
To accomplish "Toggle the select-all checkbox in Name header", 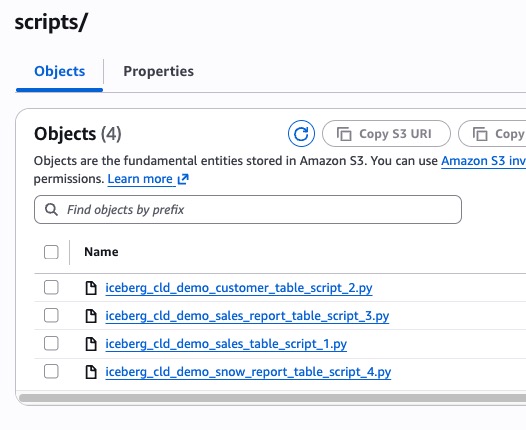I will 51,252.
